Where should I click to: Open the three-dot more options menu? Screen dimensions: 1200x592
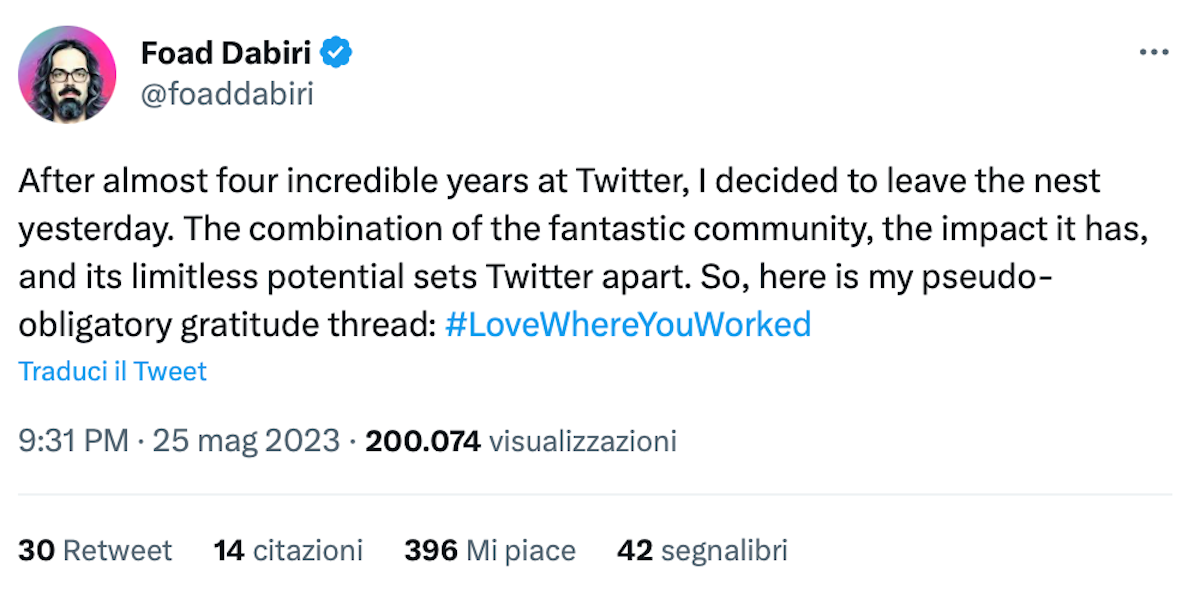[1153, 53]
